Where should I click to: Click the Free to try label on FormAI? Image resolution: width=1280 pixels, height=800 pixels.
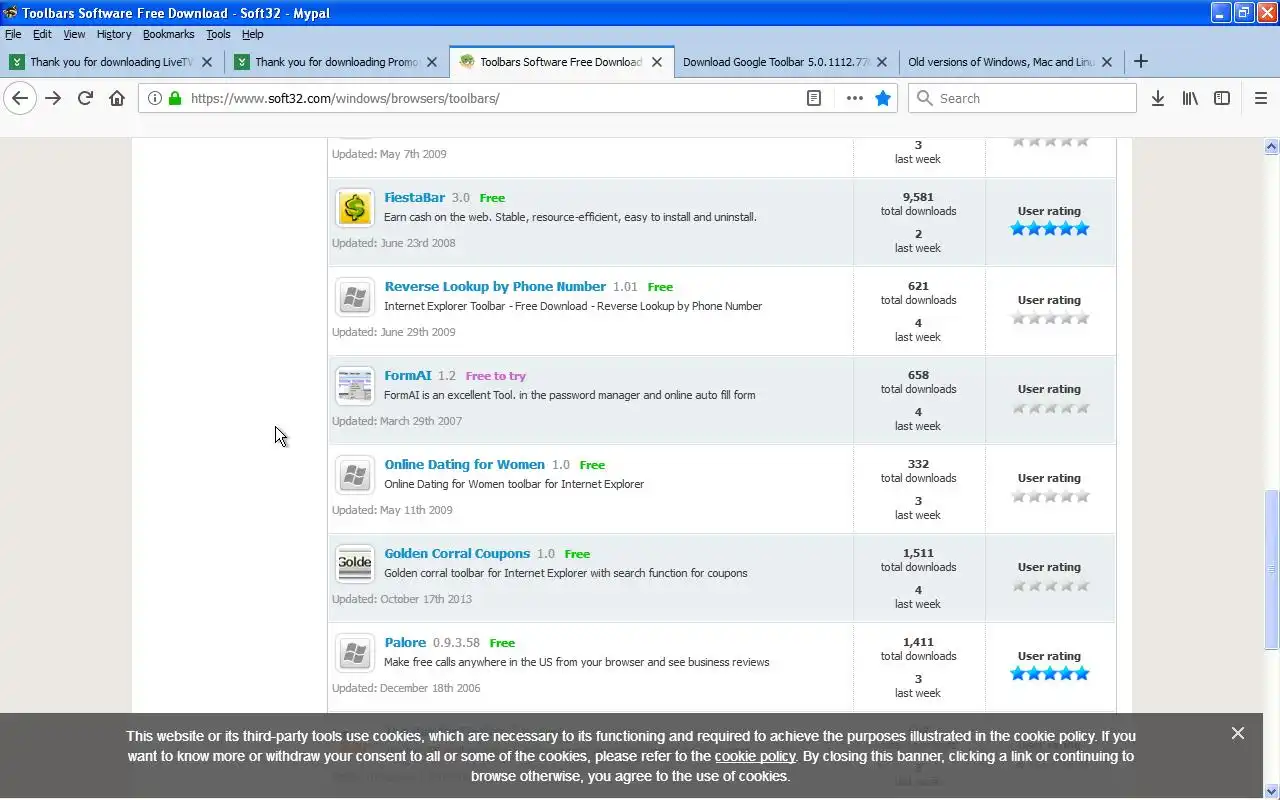[495, 376]
